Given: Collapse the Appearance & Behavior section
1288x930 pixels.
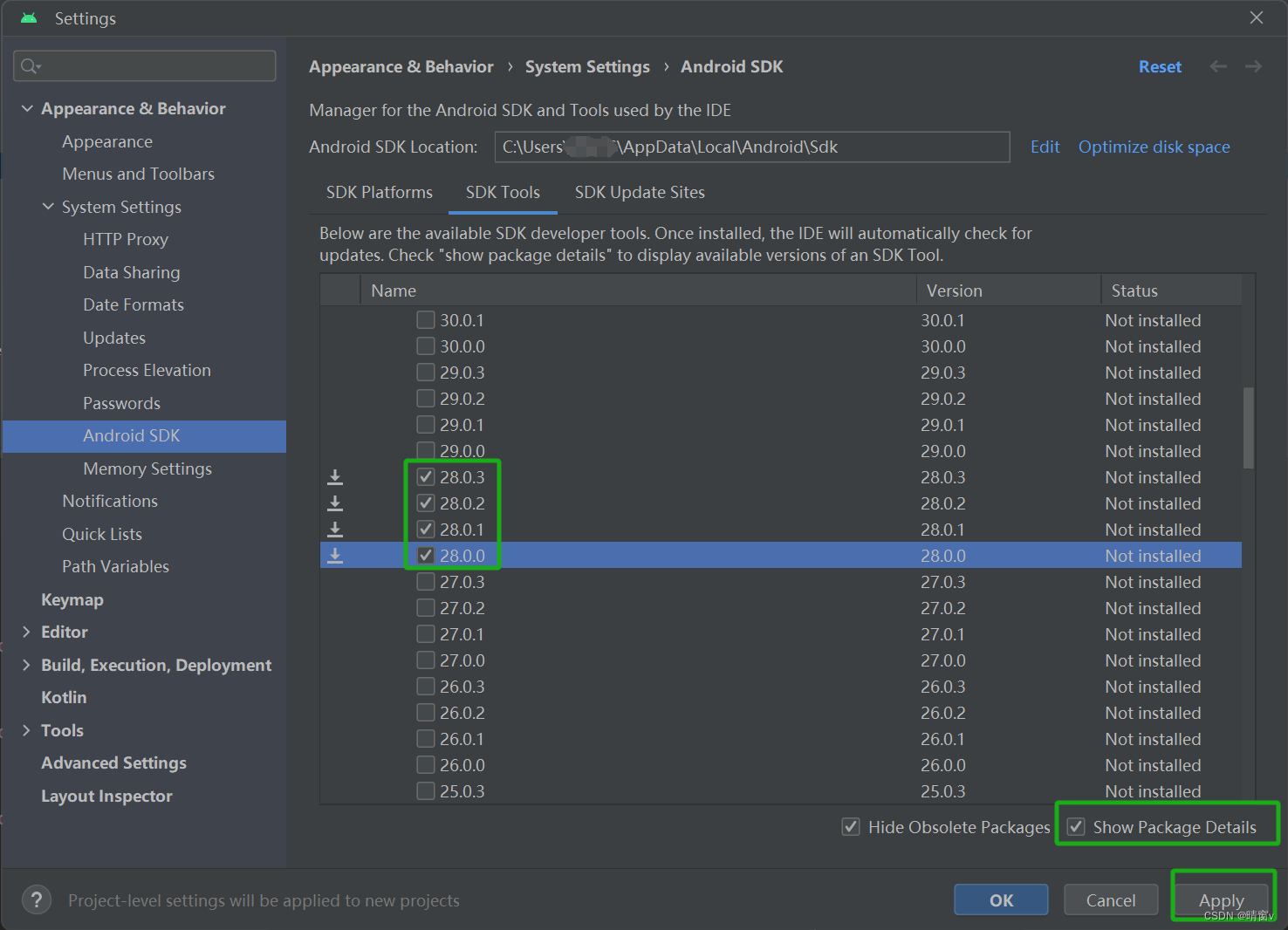Looking at the screenshot, I should pyautogui.click(x=27, y=107).
